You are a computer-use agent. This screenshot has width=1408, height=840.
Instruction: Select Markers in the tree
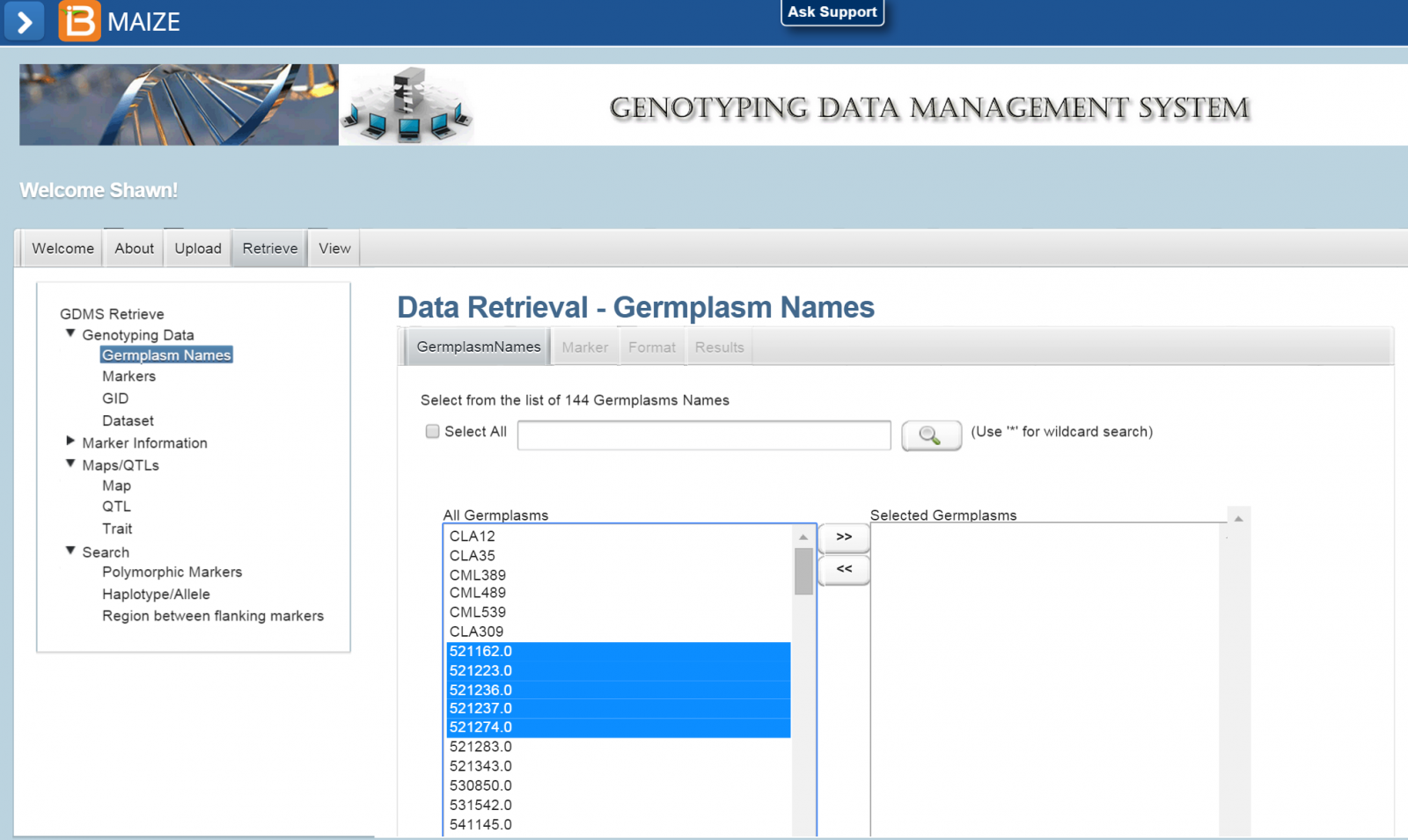pyautogui.click(x=128, y=376)
